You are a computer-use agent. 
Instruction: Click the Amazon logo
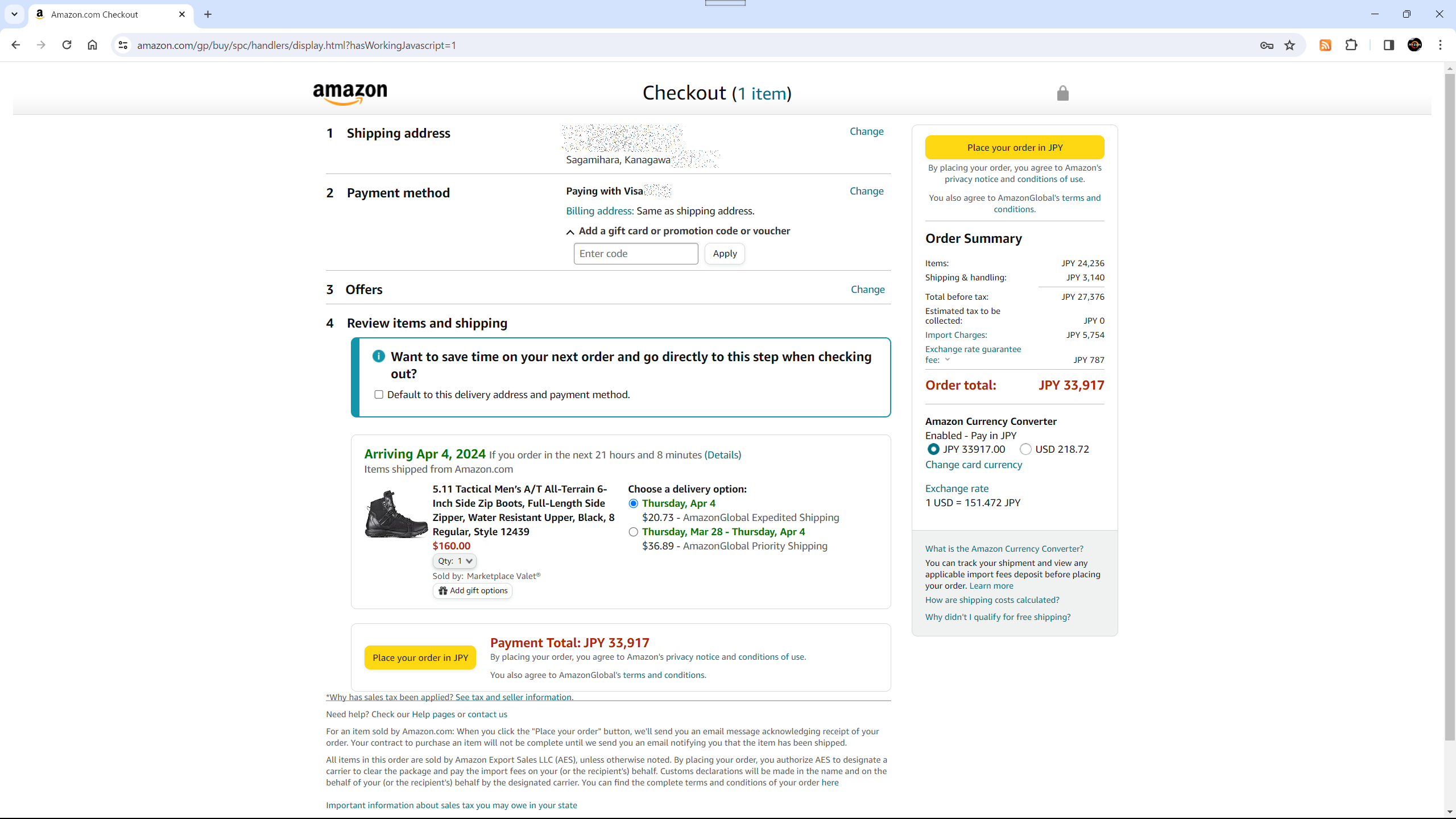[x=350, y=94]
